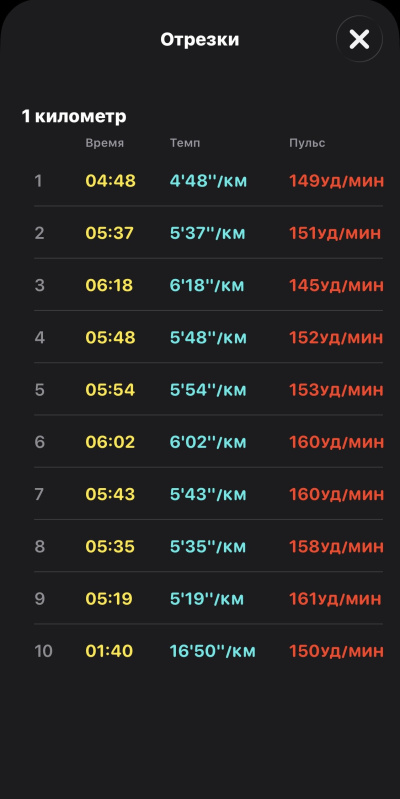This screenshot has height=799, width=400.
Task: Tap the time 06:02 in segment 6
Action: coord(111,442)
